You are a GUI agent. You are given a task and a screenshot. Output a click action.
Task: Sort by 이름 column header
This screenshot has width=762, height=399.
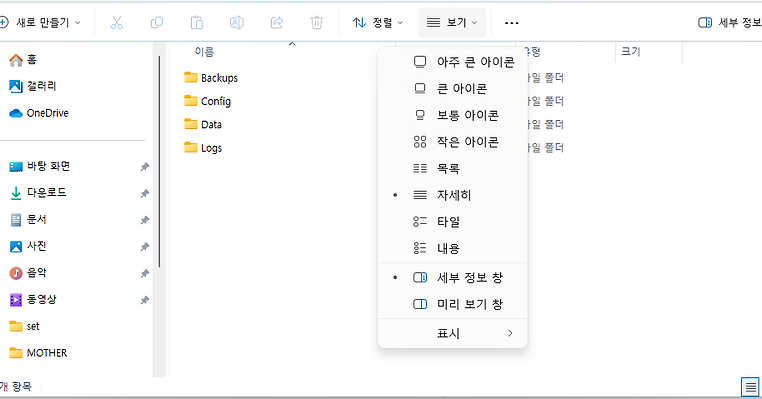click(204, 52)
